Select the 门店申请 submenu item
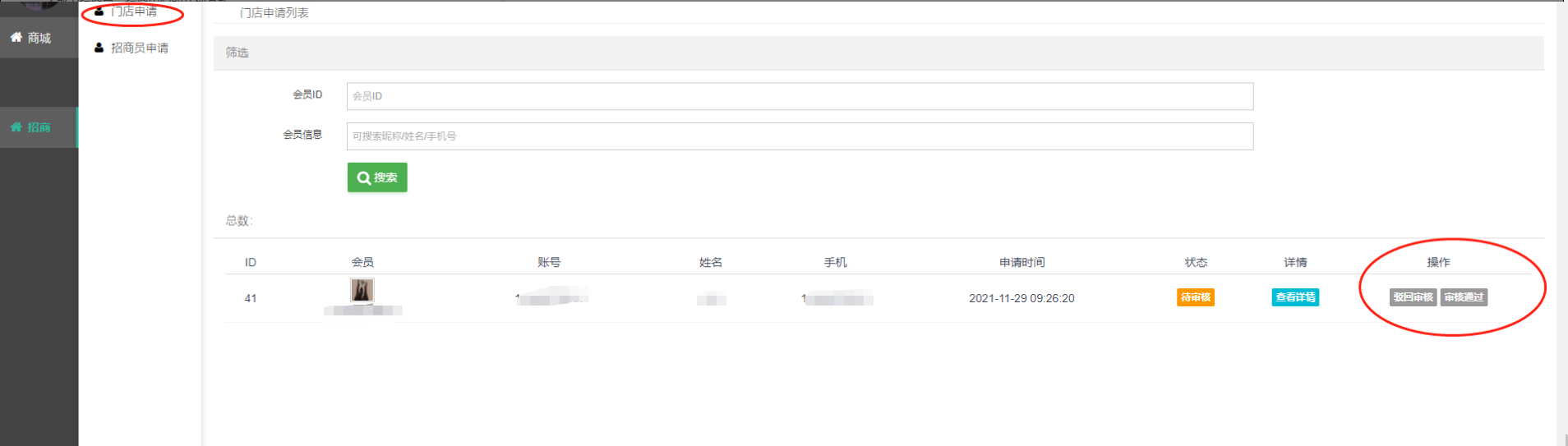Image resolution: width=1568 pixels, height=446 pixels. pos(134,11)
